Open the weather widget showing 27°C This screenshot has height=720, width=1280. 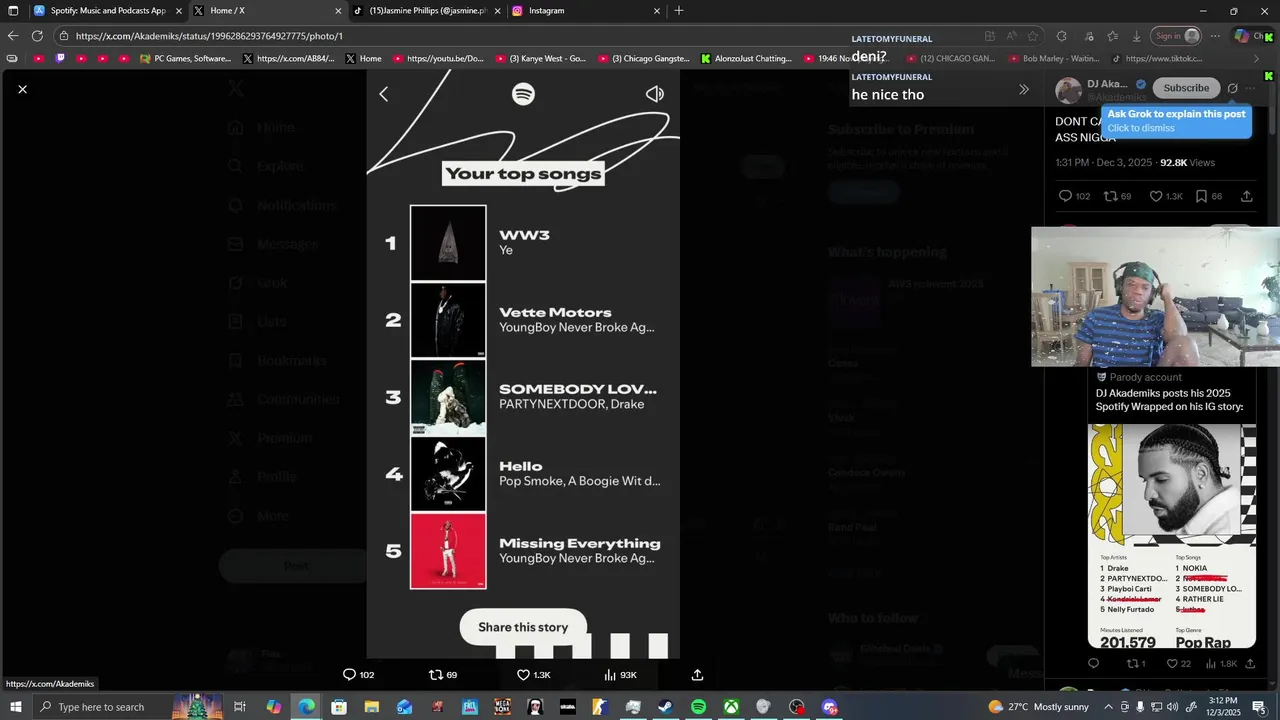pyautogui.click(x=1037, y=707)
